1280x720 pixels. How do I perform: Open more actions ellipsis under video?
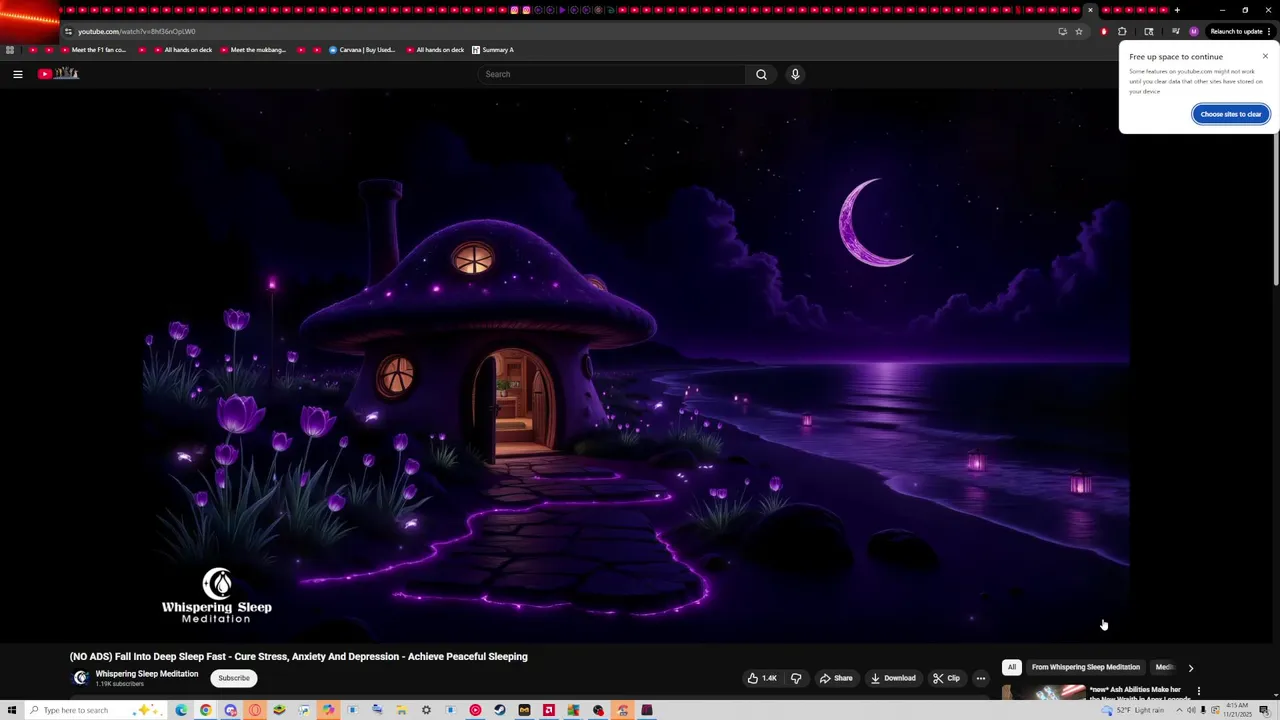(x=980, y=678)
